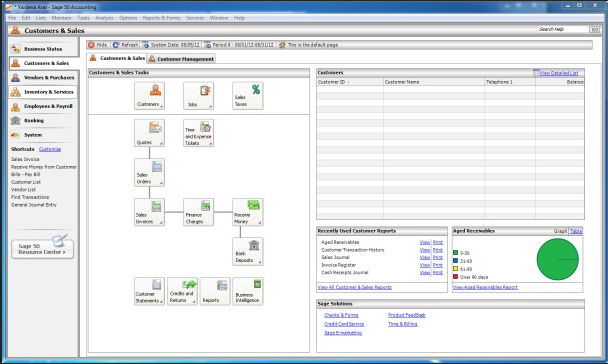Image resolution: width=608 pixels, height=364 pixels.
Task: Open Find Transactions shortcut
Action: click(30, 197)
